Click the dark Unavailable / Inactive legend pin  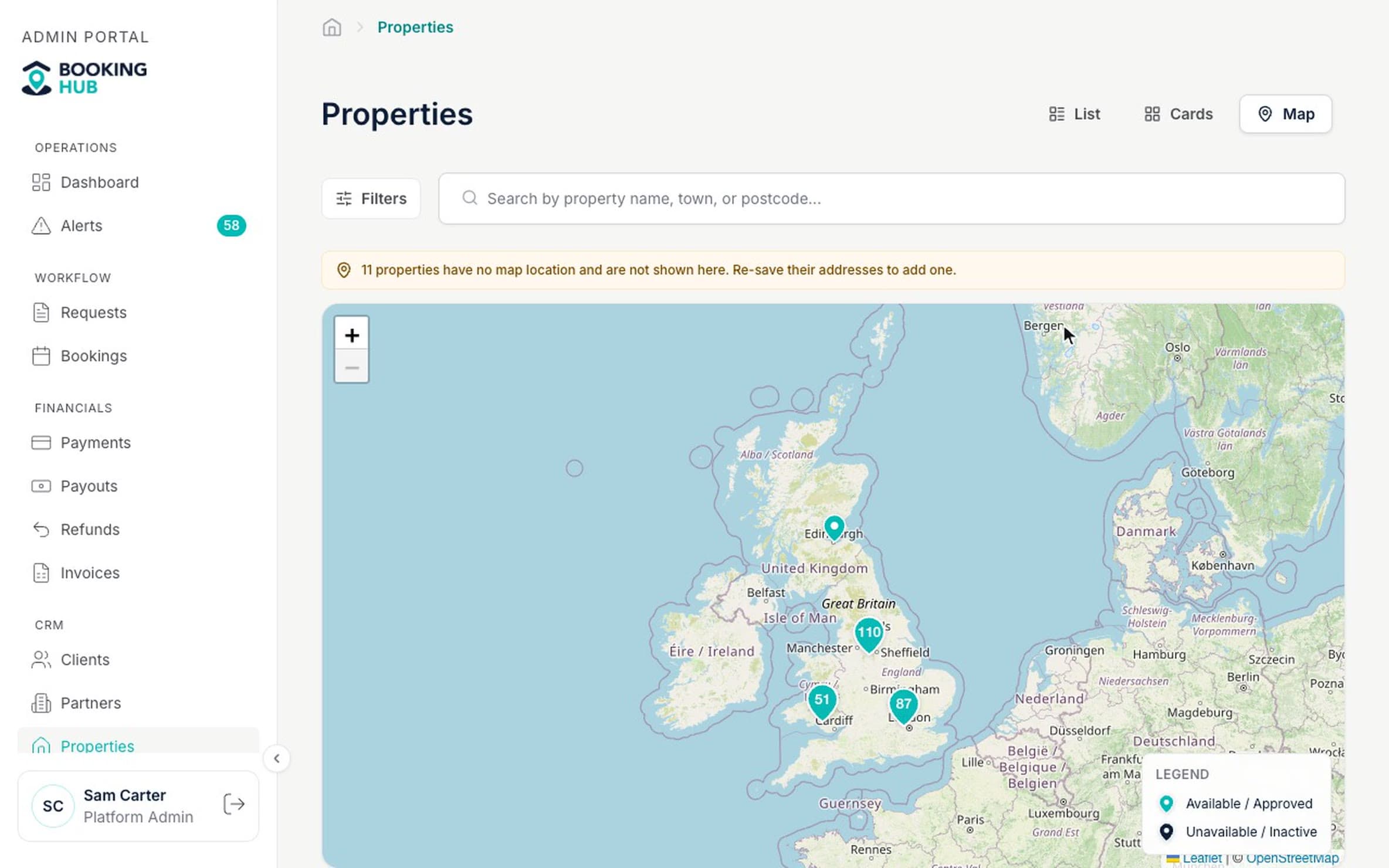click(x=1166, y=832)
